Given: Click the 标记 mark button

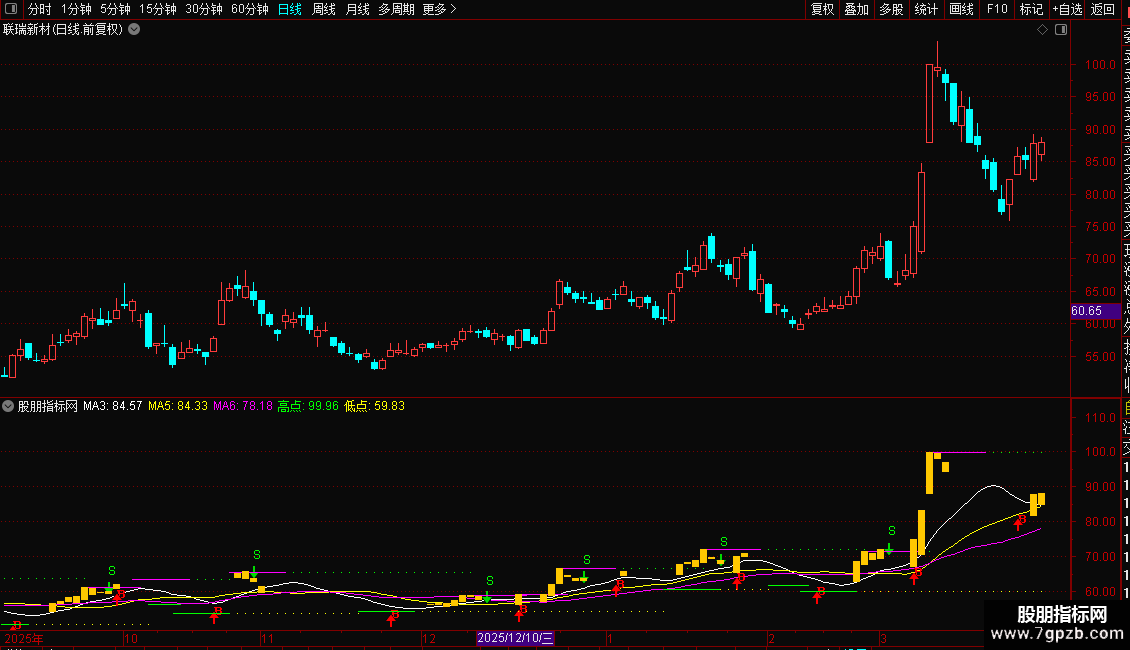Looking at the screenshot, I should click(x=1031, y=9).
